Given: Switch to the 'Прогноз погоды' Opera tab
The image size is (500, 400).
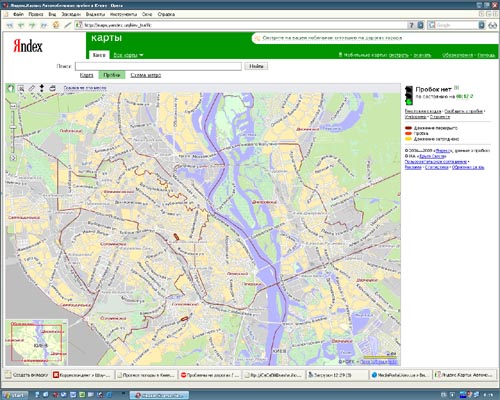Looking at the screenshot, I should point(146,375).
